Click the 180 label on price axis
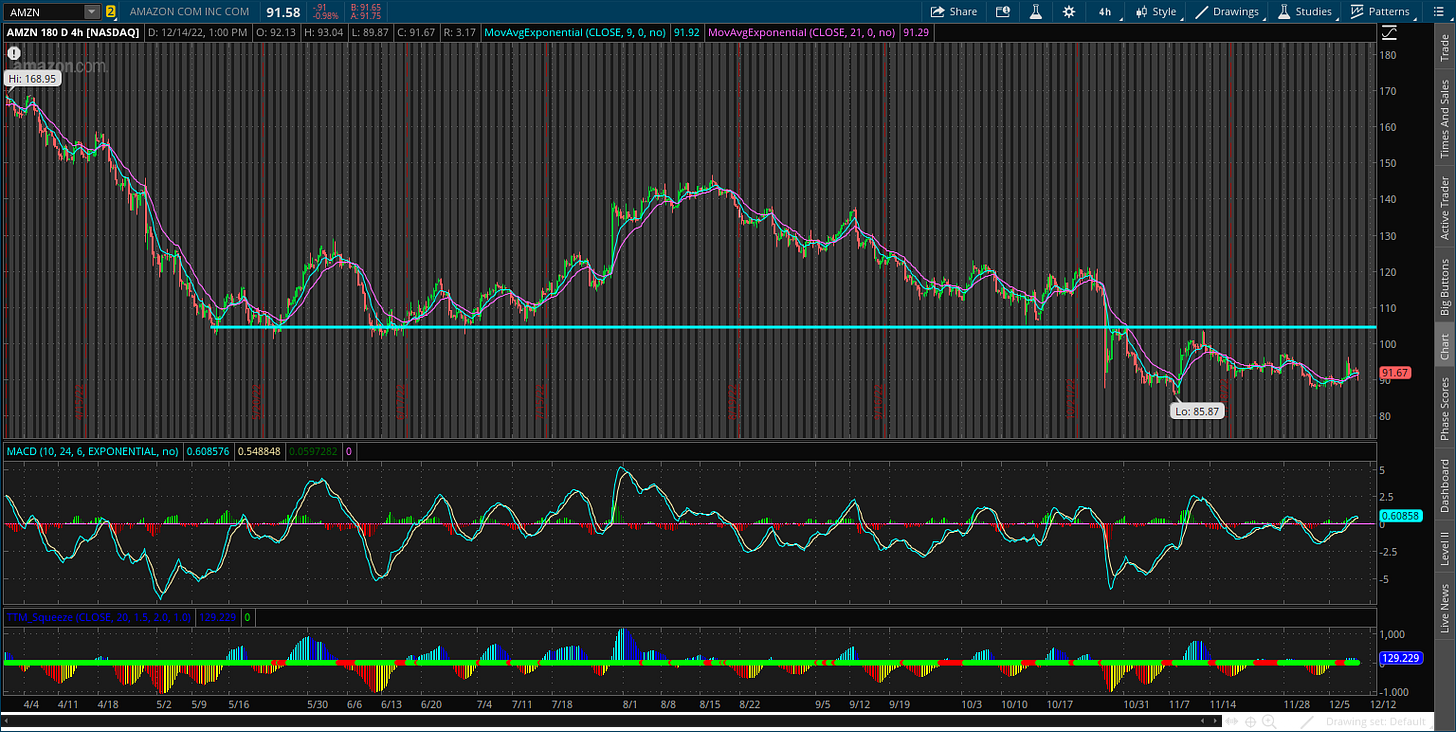 click(x=1388, y=54)
